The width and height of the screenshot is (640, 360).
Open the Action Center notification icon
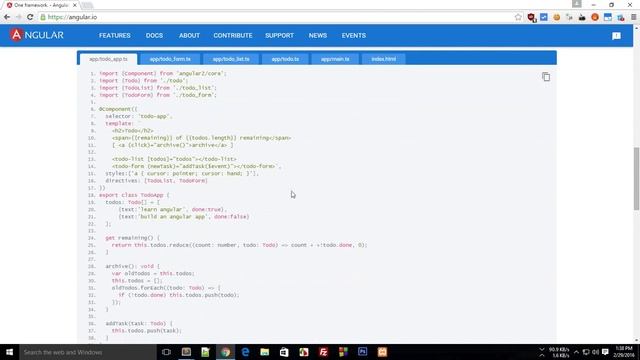[605, 352]
